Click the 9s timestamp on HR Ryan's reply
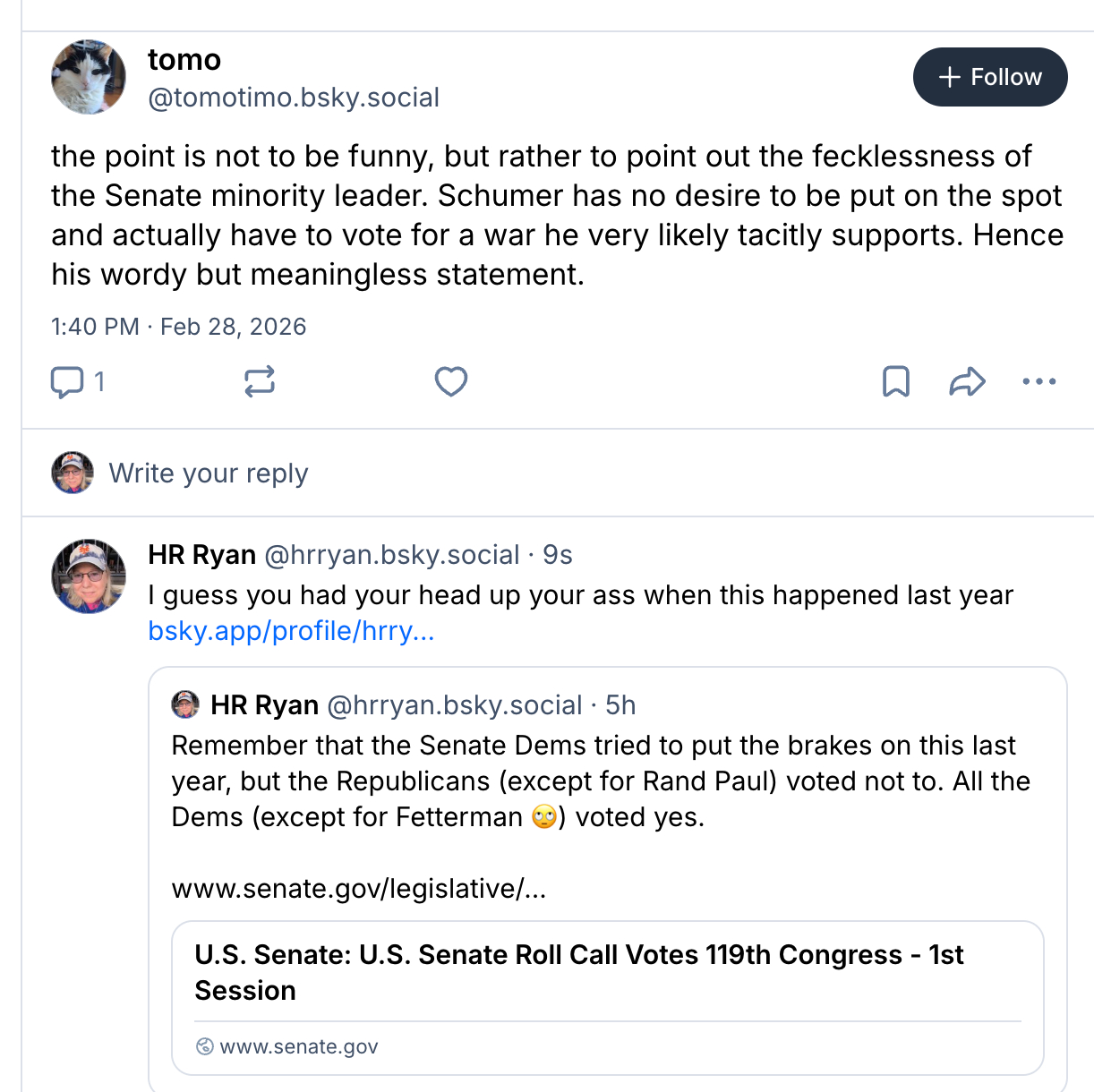This screenshot has height=1092, width=1094. pos(557,555)
